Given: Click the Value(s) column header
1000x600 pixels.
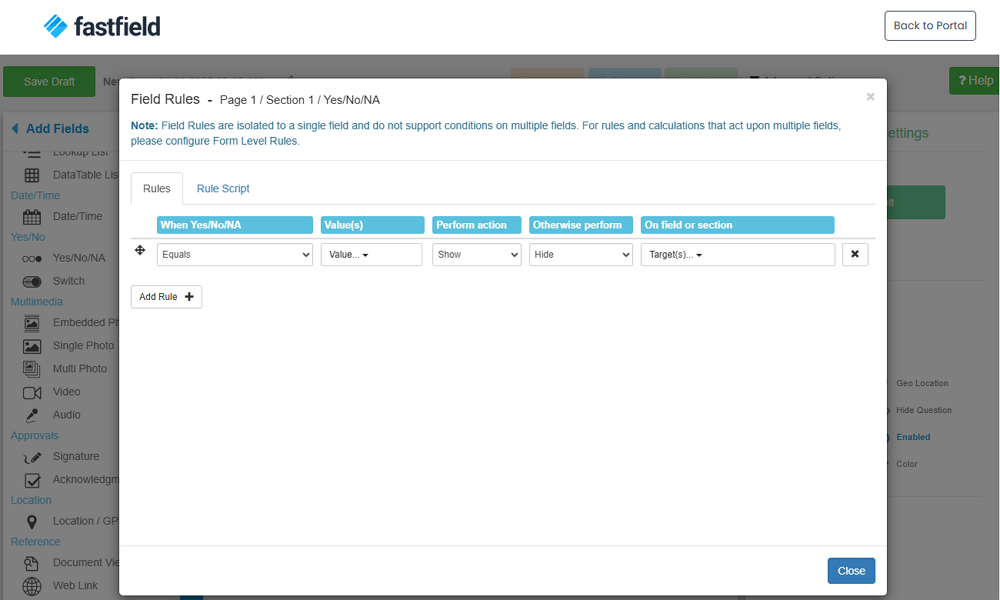Looking at the screenshot, I should point(372,225).
